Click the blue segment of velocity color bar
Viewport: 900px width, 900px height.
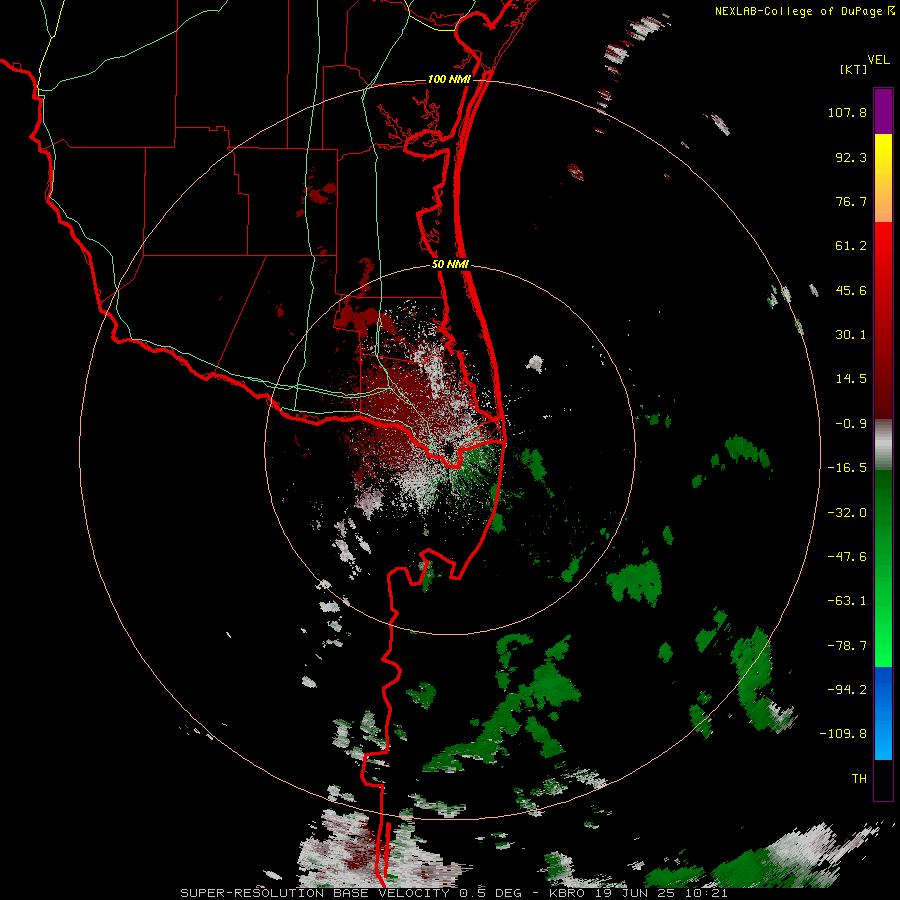point(883,713)
